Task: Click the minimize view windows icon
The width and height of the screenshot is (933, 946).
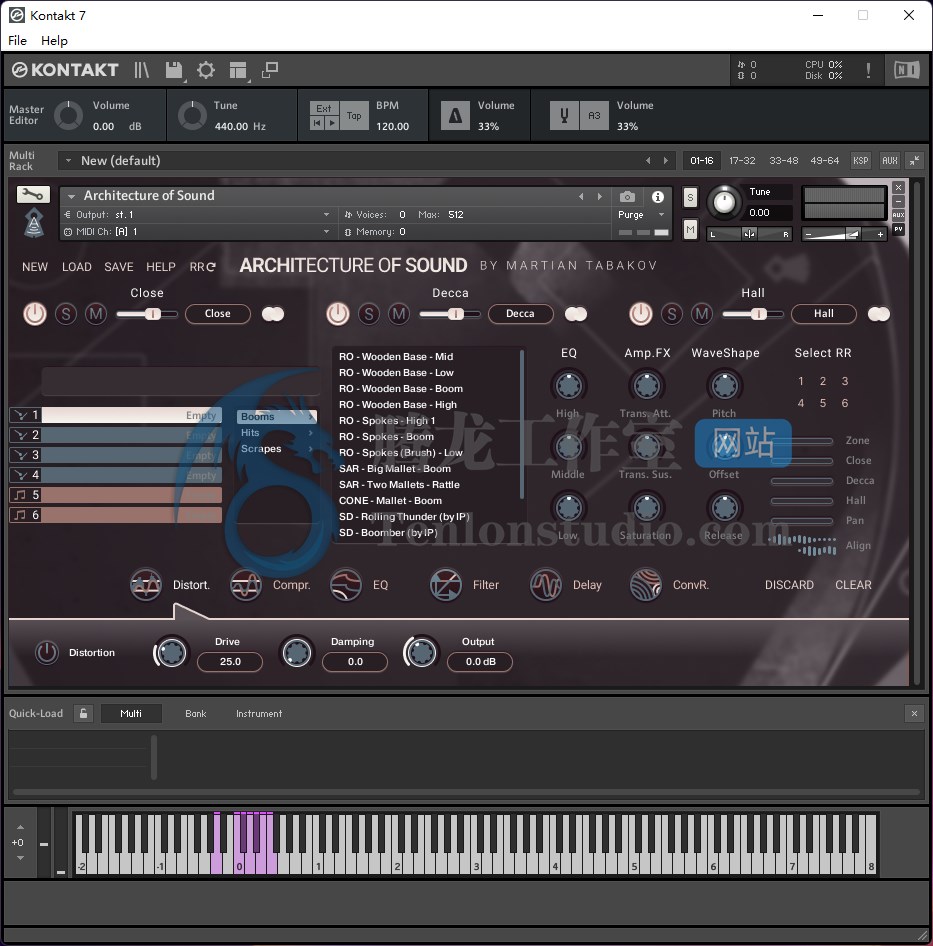Action: tap(270, 70)
